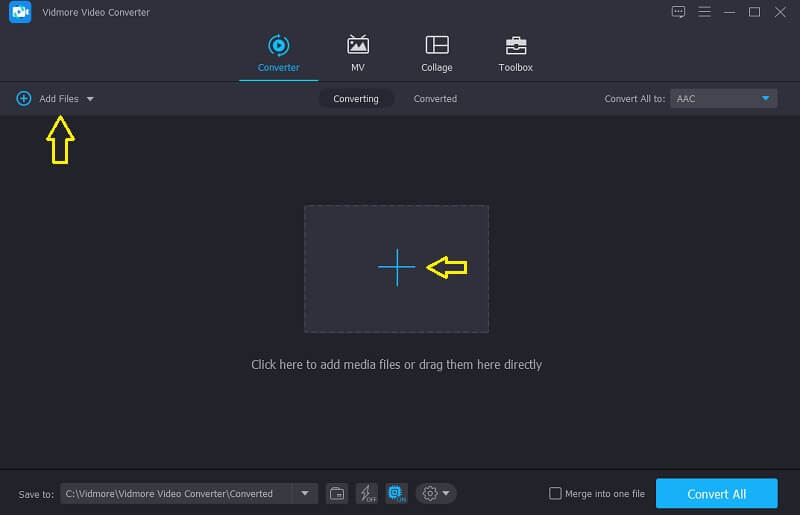Viewport: 800px width, 515px height.
Task: Switch to the MV tab
Action: 357,53
